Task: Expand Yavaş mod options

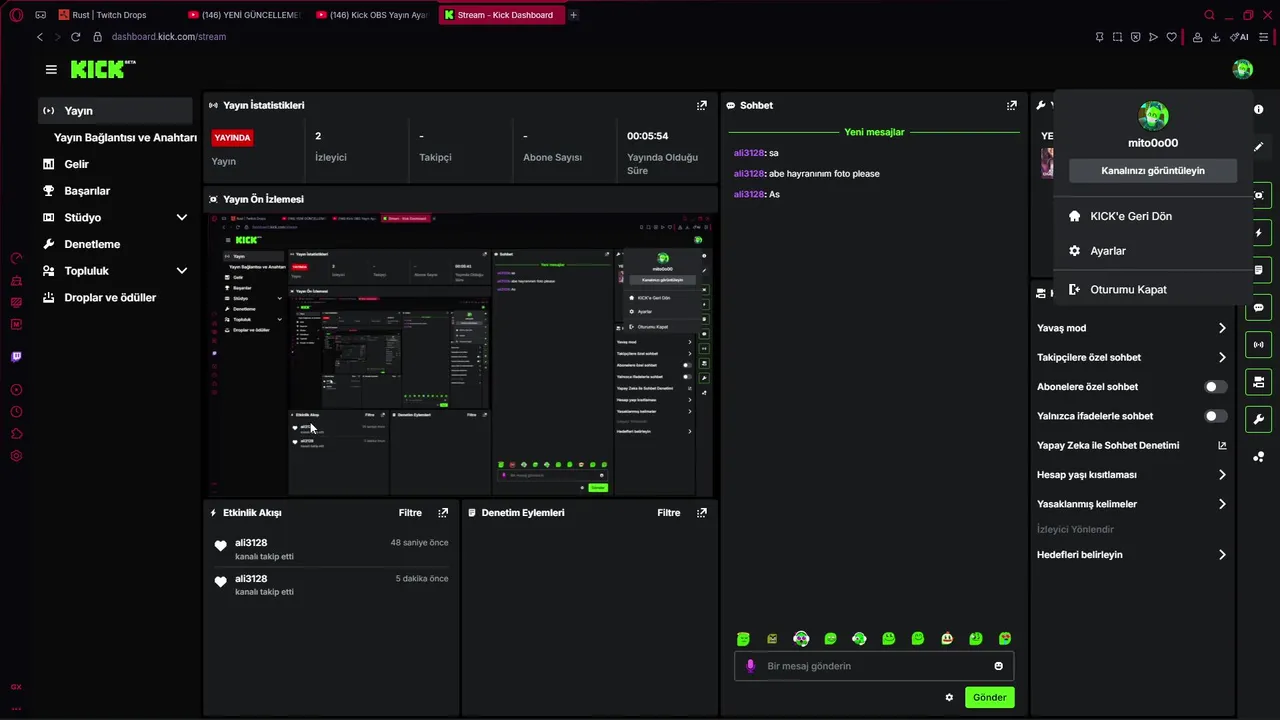Action: click(1222, 328)
